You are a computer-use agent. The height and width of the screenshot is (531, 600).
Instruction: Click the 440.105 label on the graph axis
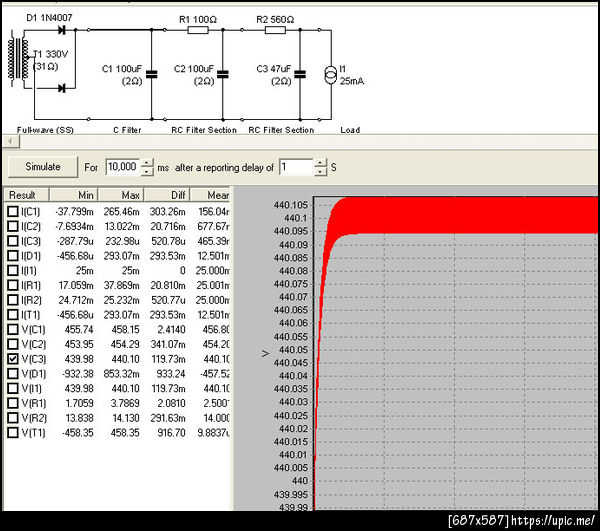pyautogui.click(x=290, y=205)
